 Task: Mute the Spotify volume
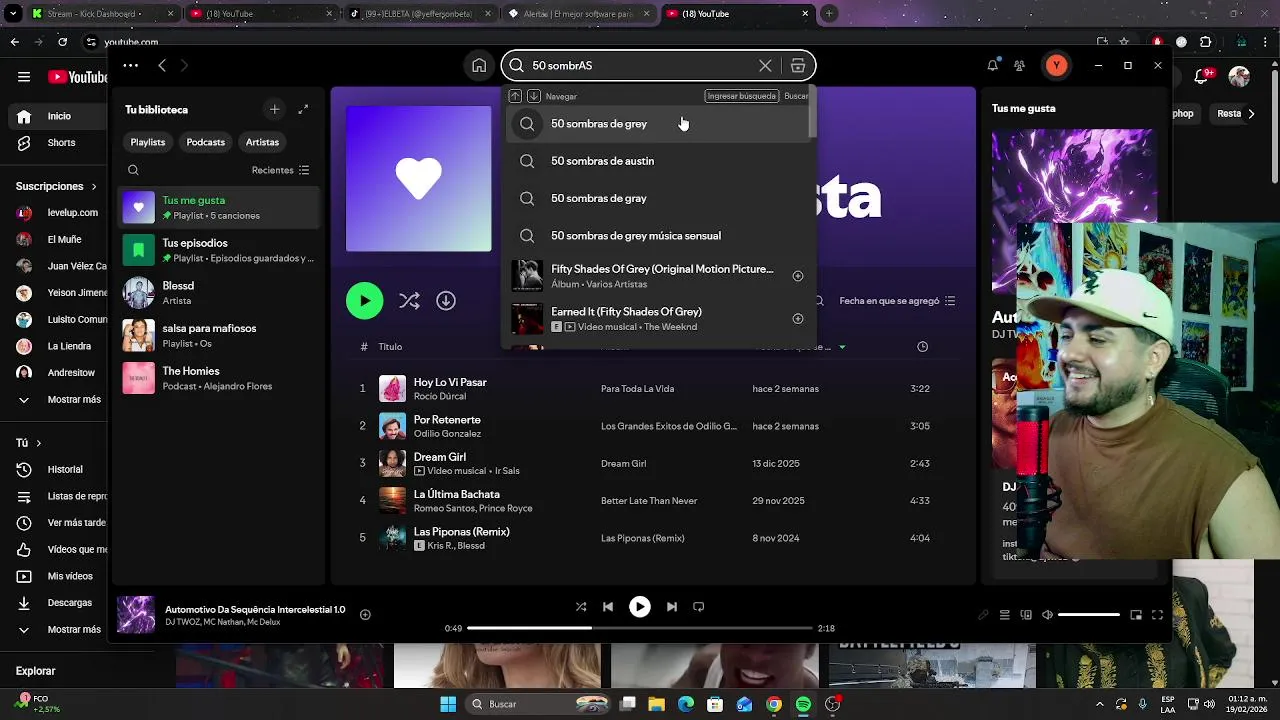(x=1047, y=615)
